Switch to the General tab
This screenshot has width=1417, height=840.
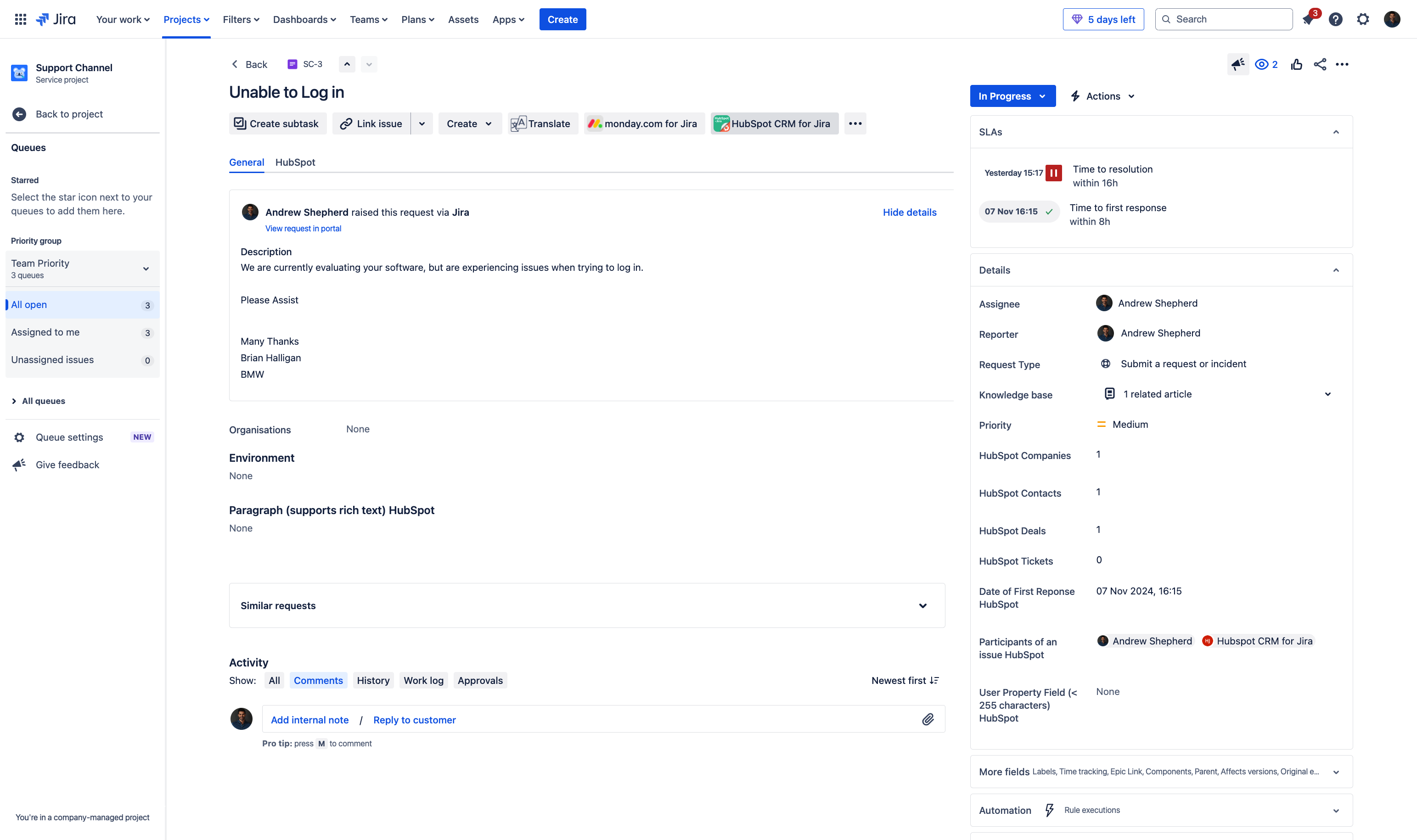(x=246, y=162)
